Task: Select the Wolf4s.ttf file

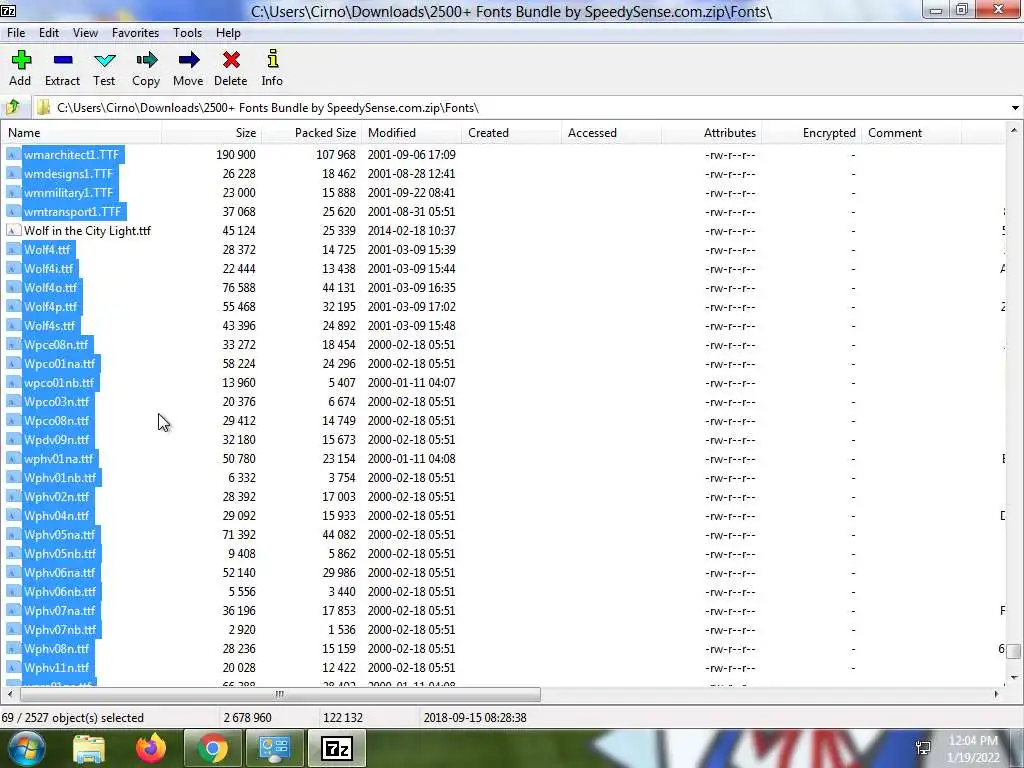Action: 50,325
